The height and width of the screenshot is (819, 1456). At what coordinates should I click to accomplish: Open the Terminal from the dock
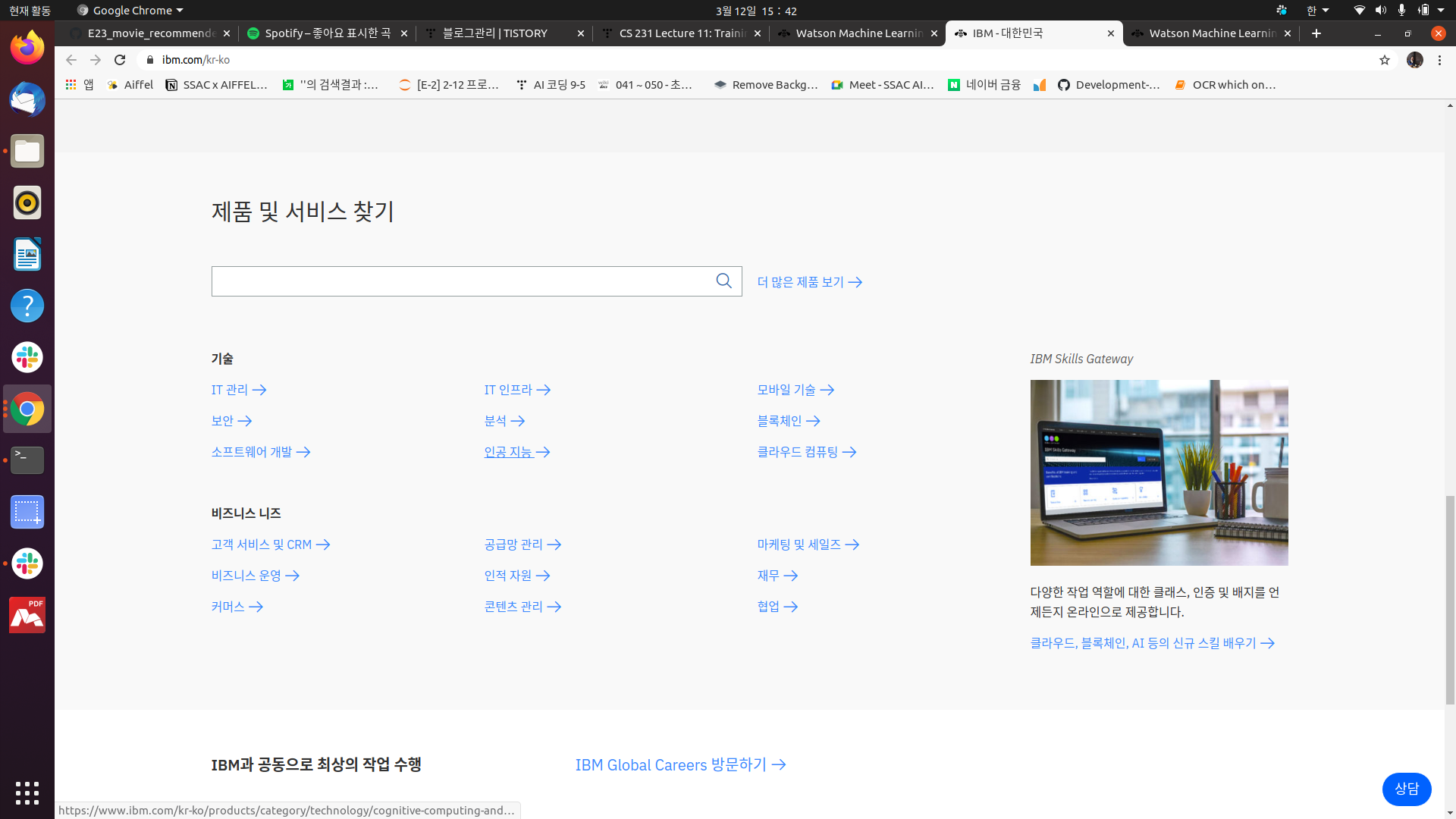[27, 460]
